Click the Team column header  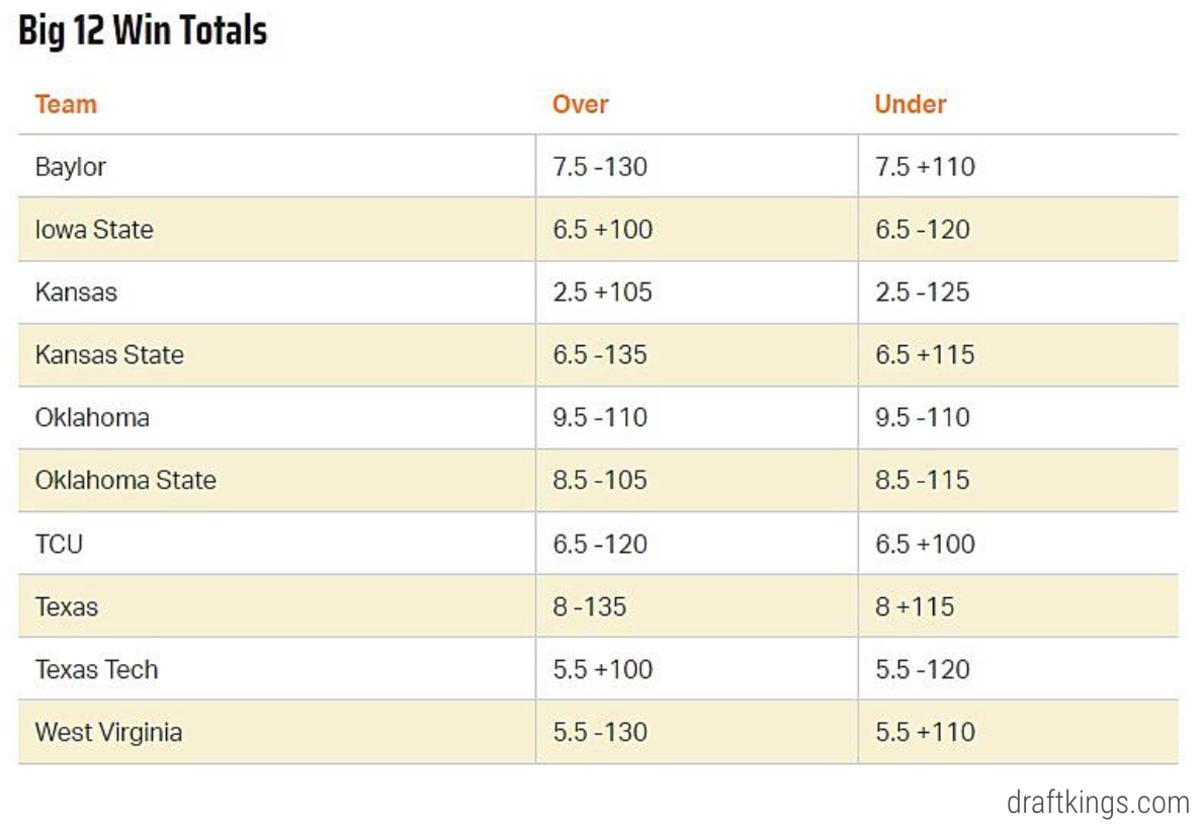(x=66, y=104)
